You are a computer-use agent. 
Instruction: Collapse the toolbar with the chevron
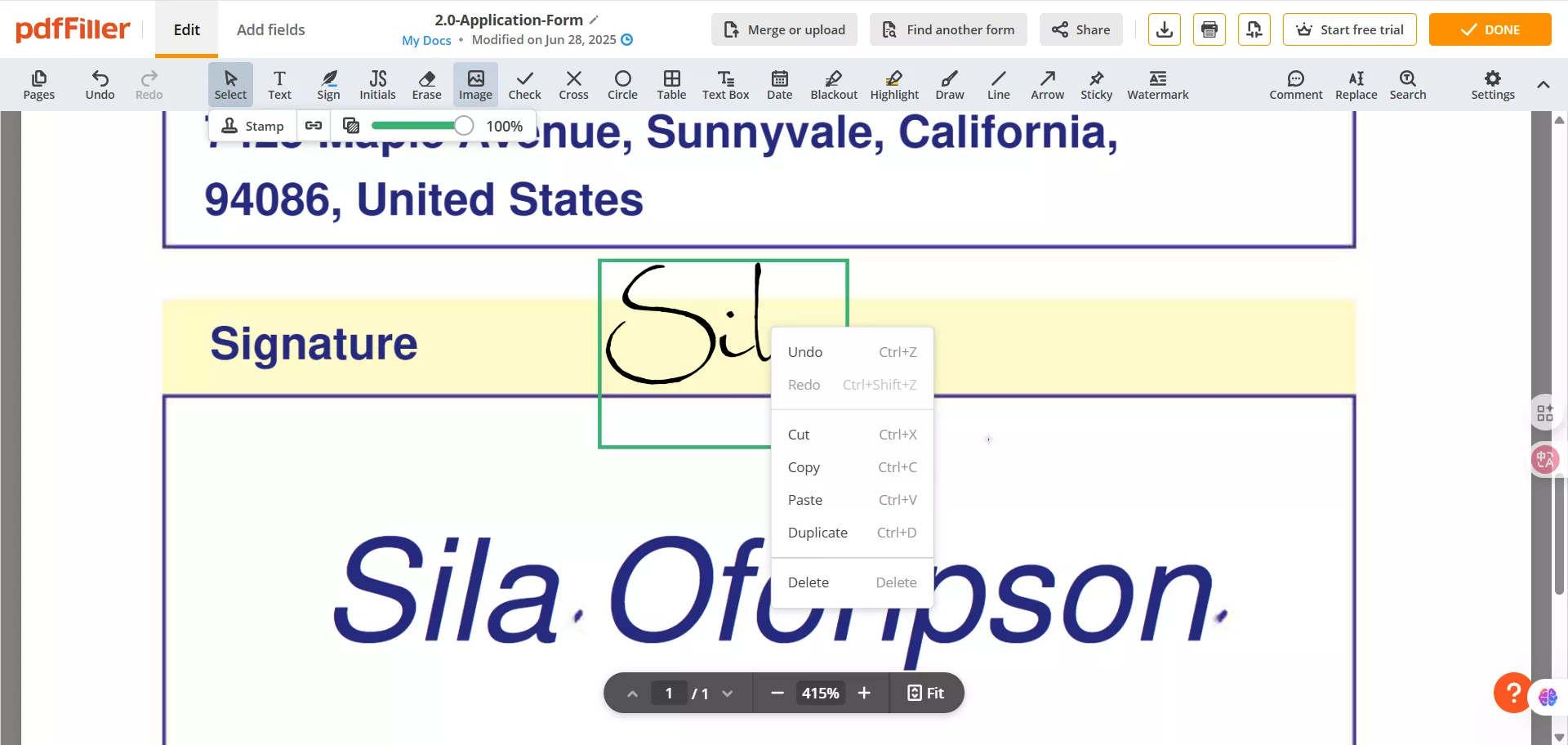1543,84
